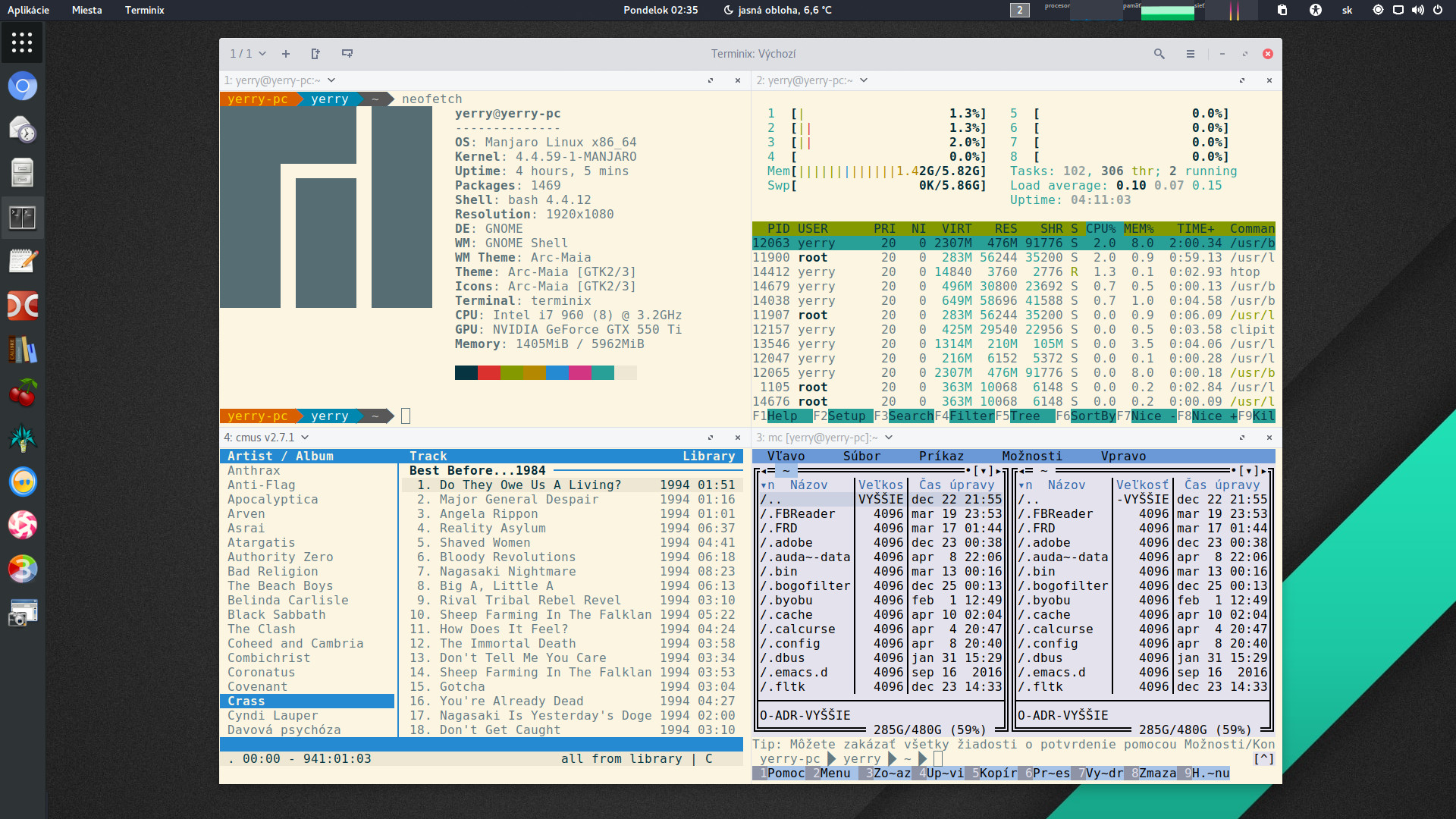Open the session switcher 1 / 1 dropdown

click(248, 54)
